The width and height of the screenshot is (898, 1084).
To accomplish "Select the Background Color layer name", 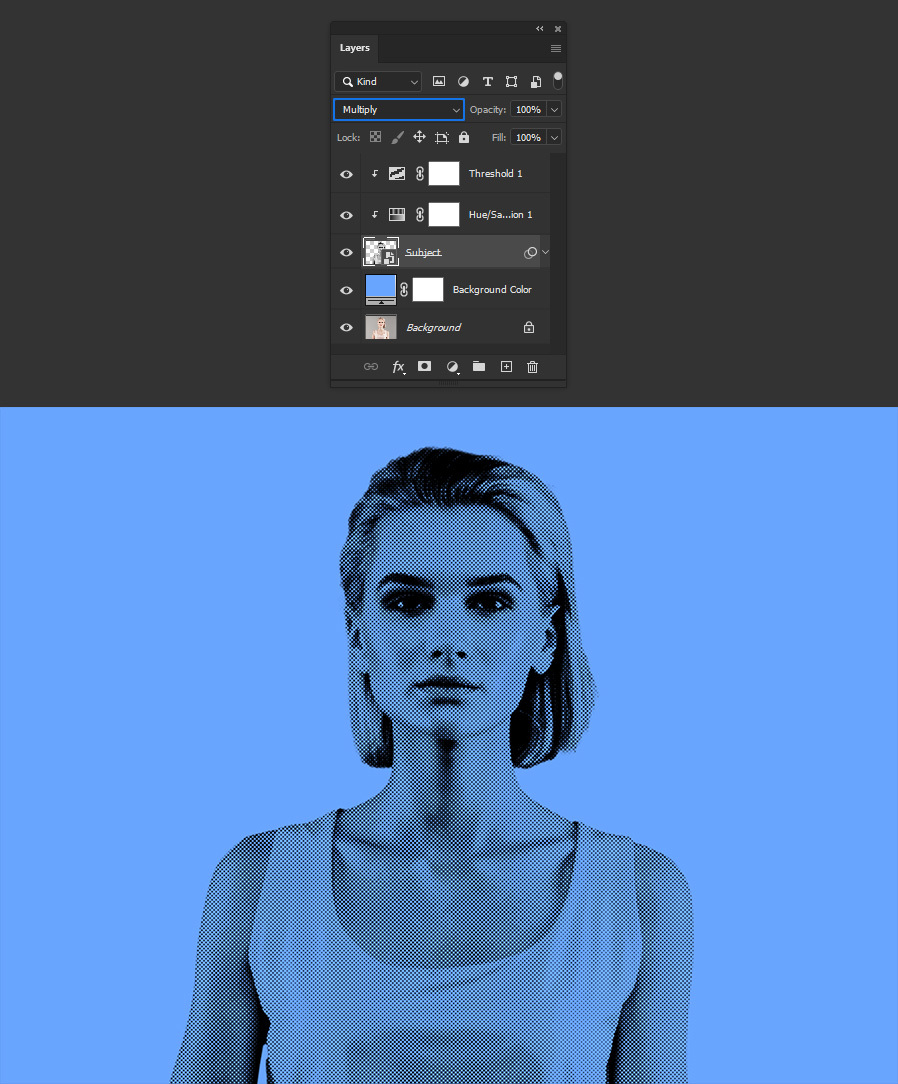I will [x=492, y=290].
